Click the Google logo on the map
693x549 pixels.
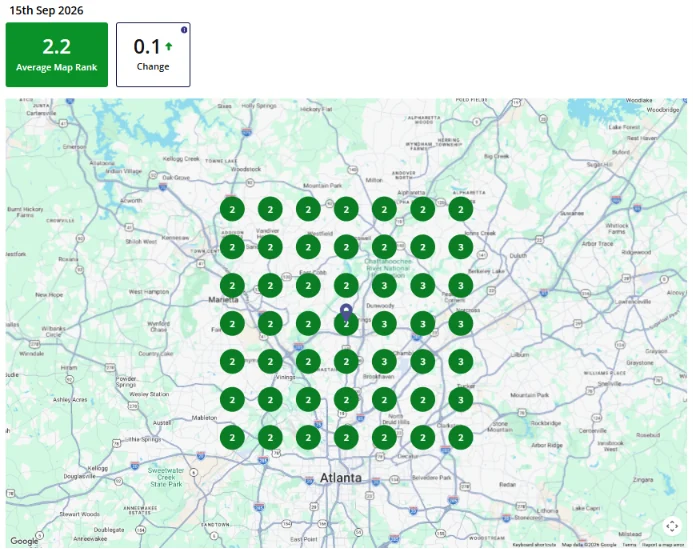(24, 541)
